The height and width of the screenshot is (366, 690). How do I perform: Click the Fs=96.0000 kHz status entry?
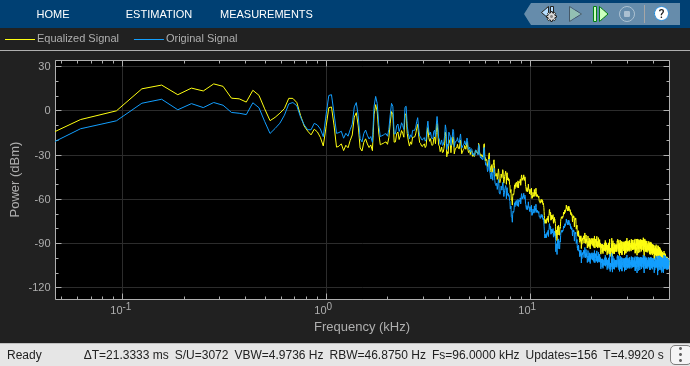tap(476, 355)
